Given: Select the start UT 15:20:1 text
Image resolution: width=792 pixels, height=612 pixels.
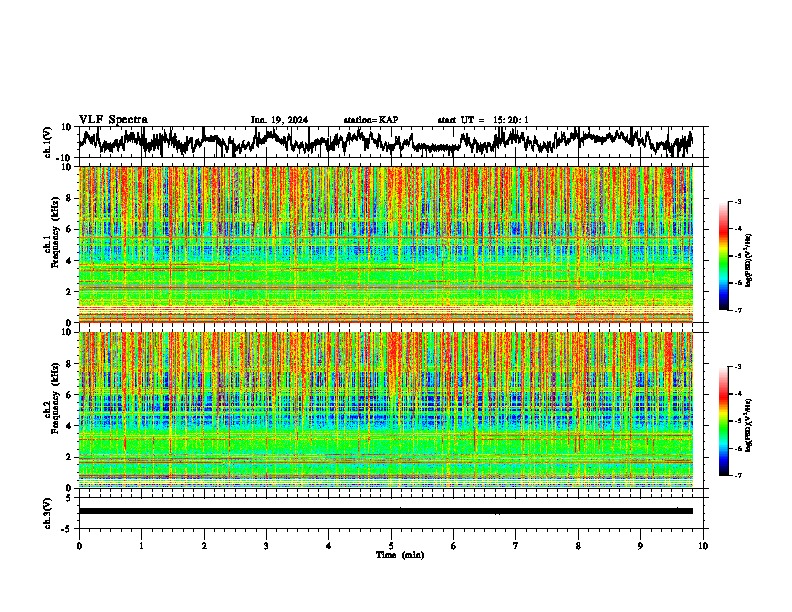Looking at the screenshot, I should (x=483, y=120).
